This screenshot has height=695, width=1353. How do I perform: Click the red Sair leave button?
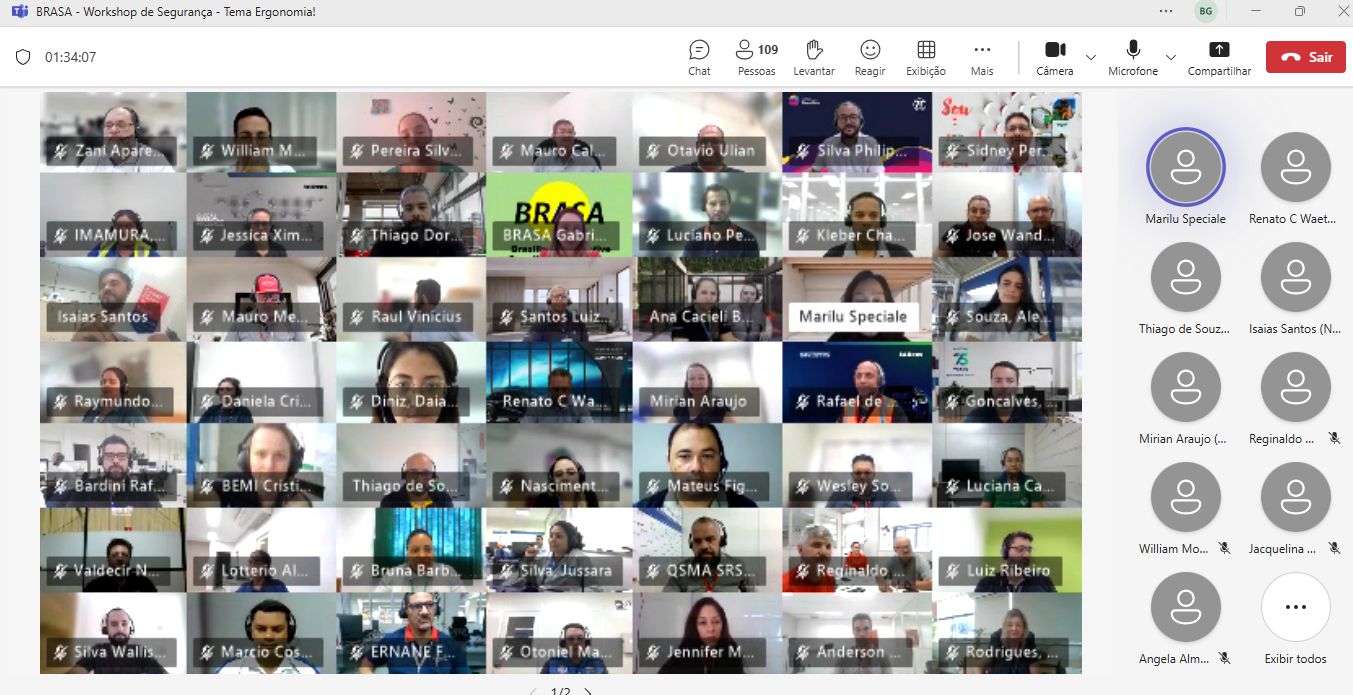coord(1305,57)
